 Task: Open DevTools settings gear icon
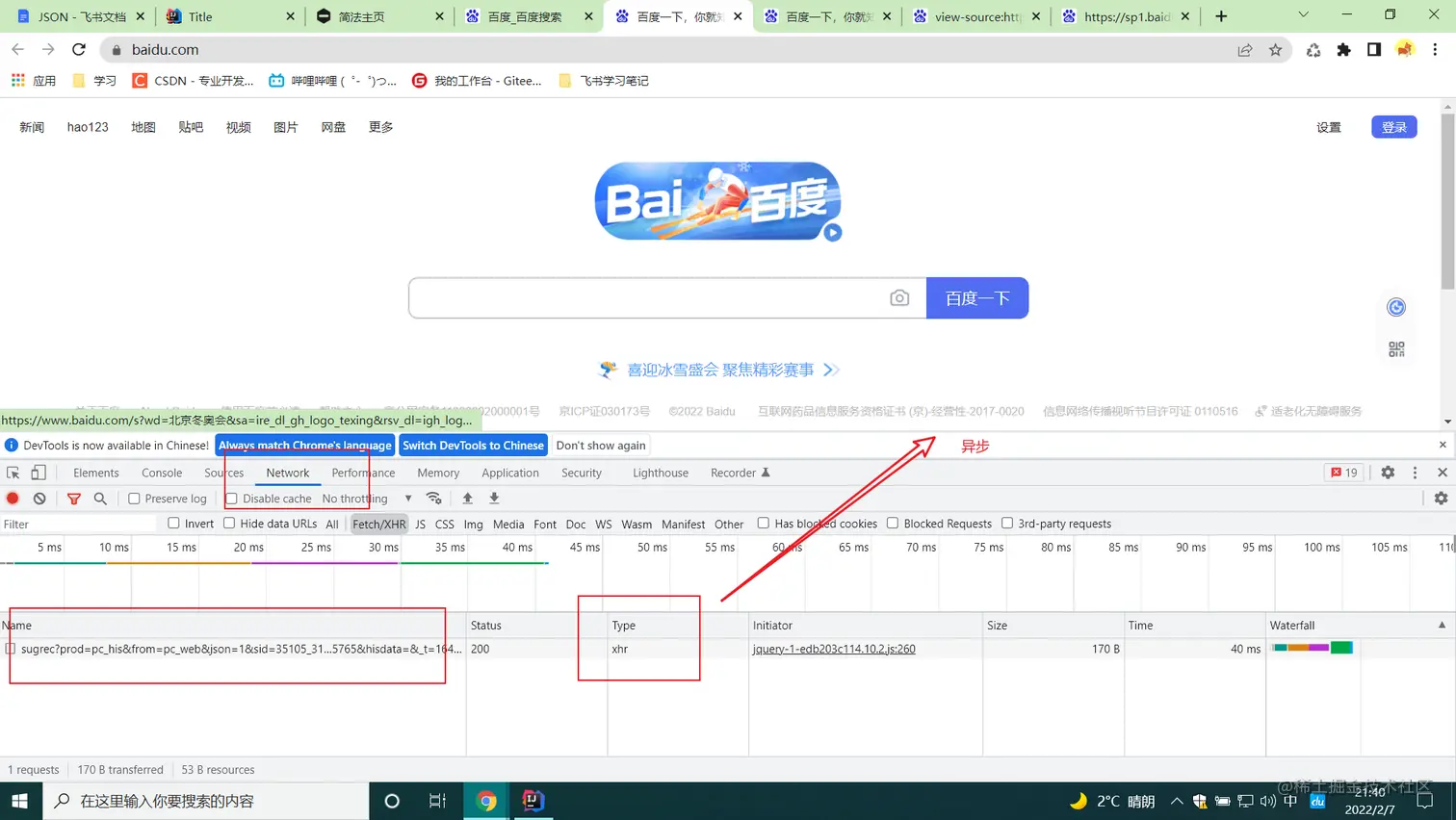(x=1388, y=473)
